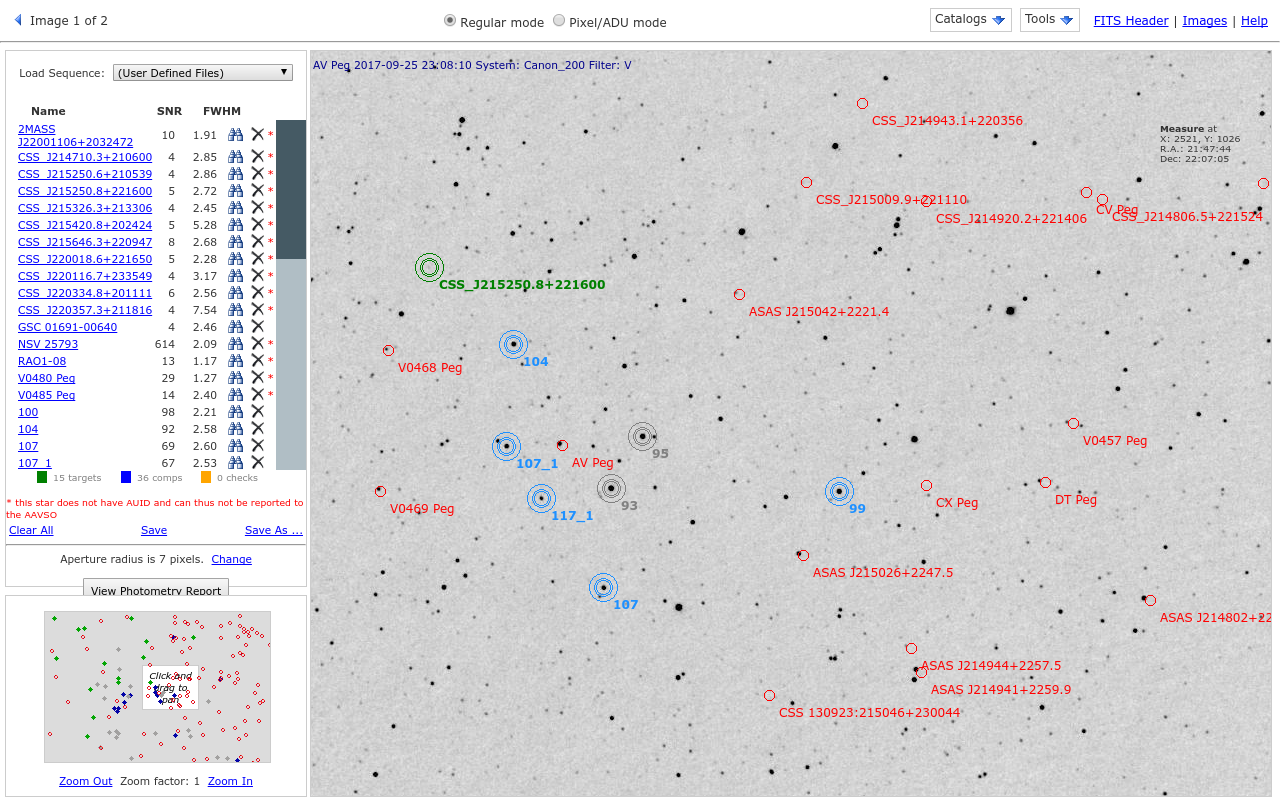This screenshot has height=800, width=1280.
Task: Locate GSC 01691-00640 using binoculars icon
Action: 235,327
